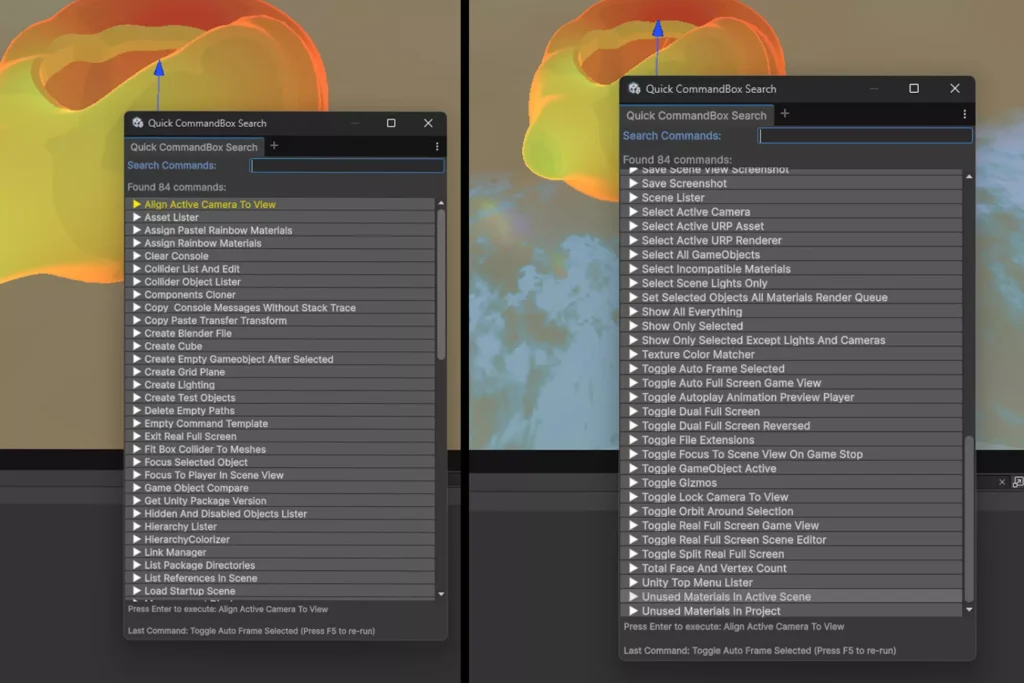Add a new tab with plus in right window
1024x683 pixels.
[785, 114]
